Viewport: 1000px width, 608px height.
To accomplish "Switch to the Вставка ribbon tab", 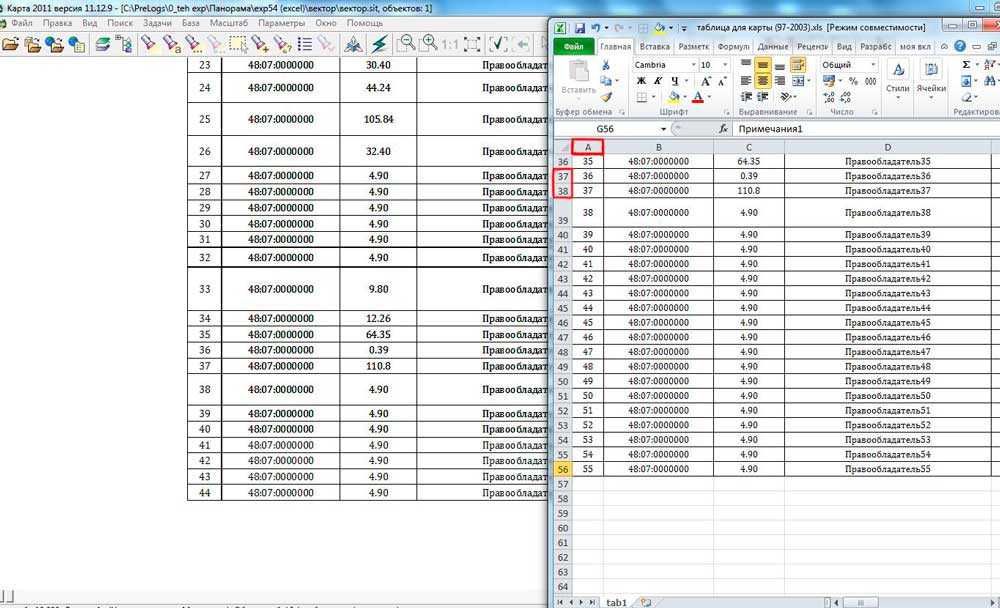I will [655, 46].
